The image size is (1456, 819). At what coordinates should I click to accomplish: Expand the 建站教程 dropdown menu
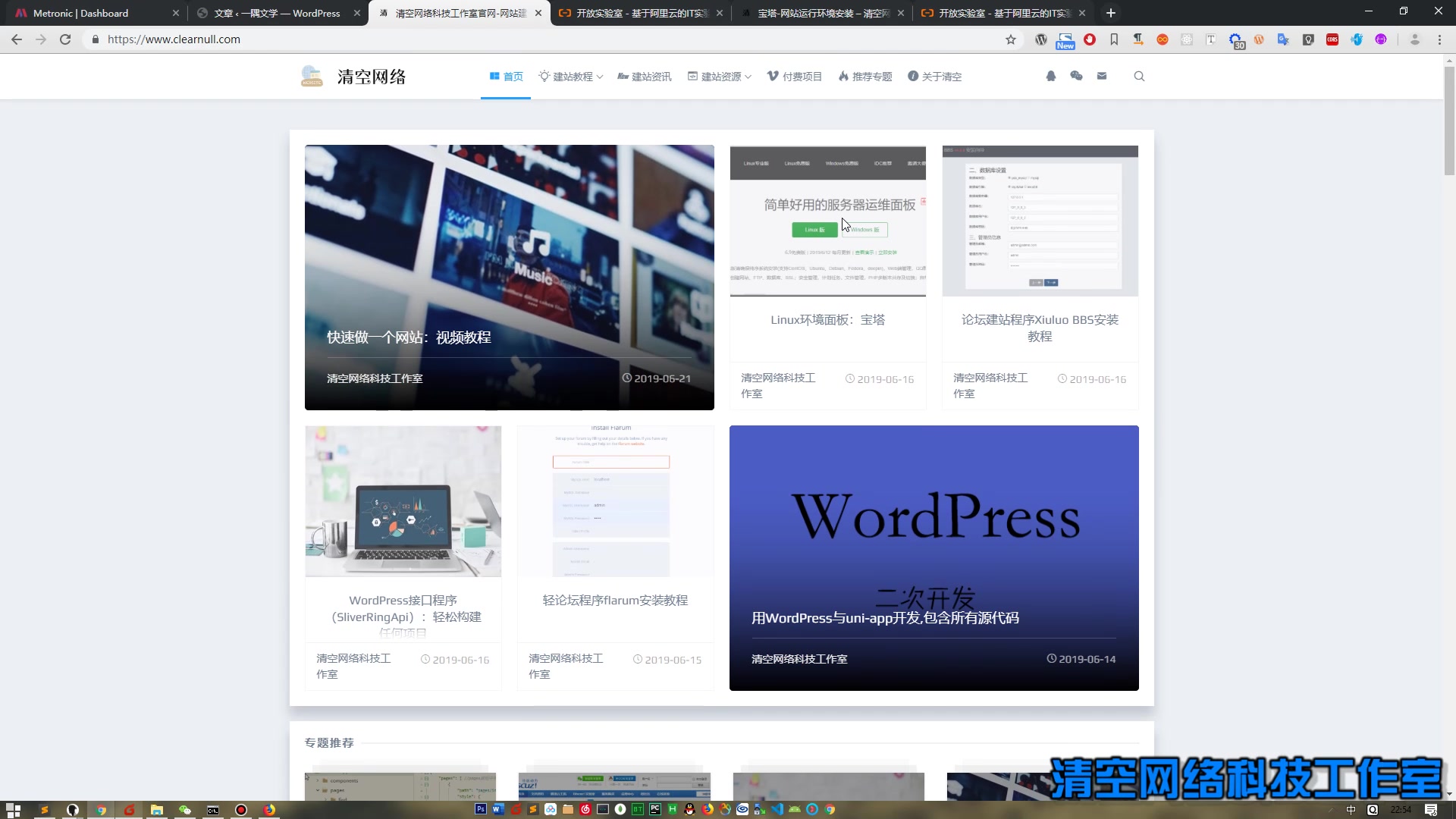[x=572, y=77]
